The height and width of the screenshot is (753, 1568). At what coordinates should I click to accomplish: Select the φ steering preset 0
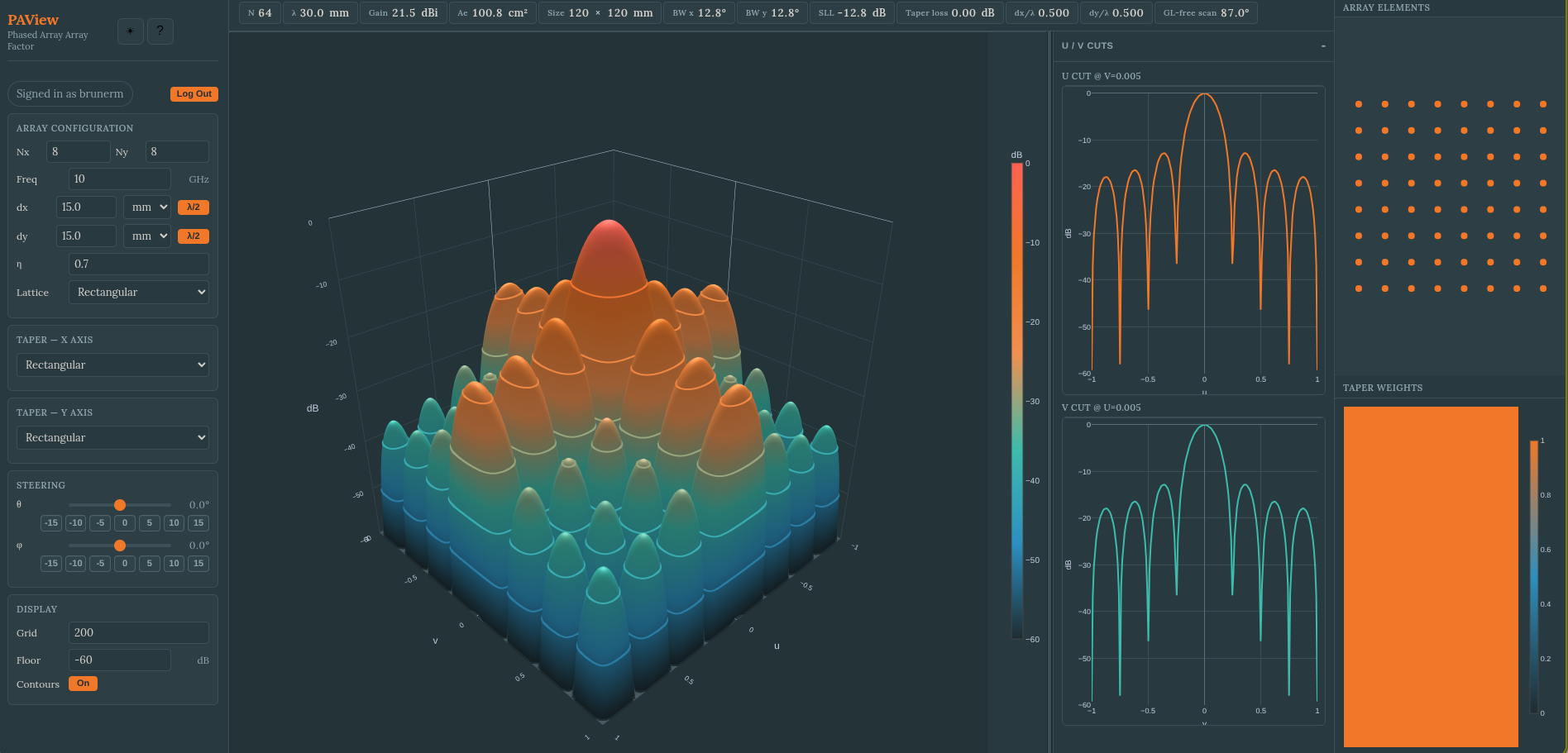(125, 564)
